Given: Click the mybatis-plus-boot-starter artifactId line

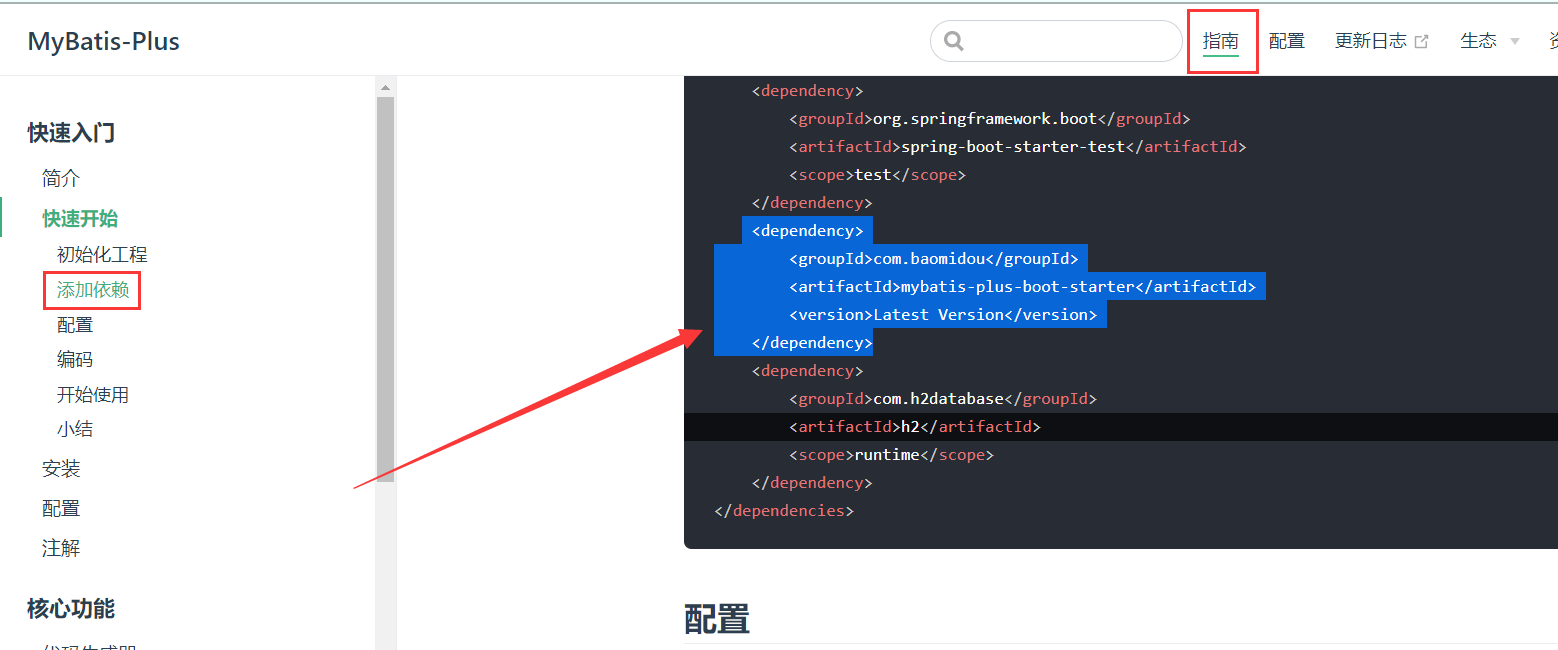Looking at the screenshot, I should (1022, 287).
